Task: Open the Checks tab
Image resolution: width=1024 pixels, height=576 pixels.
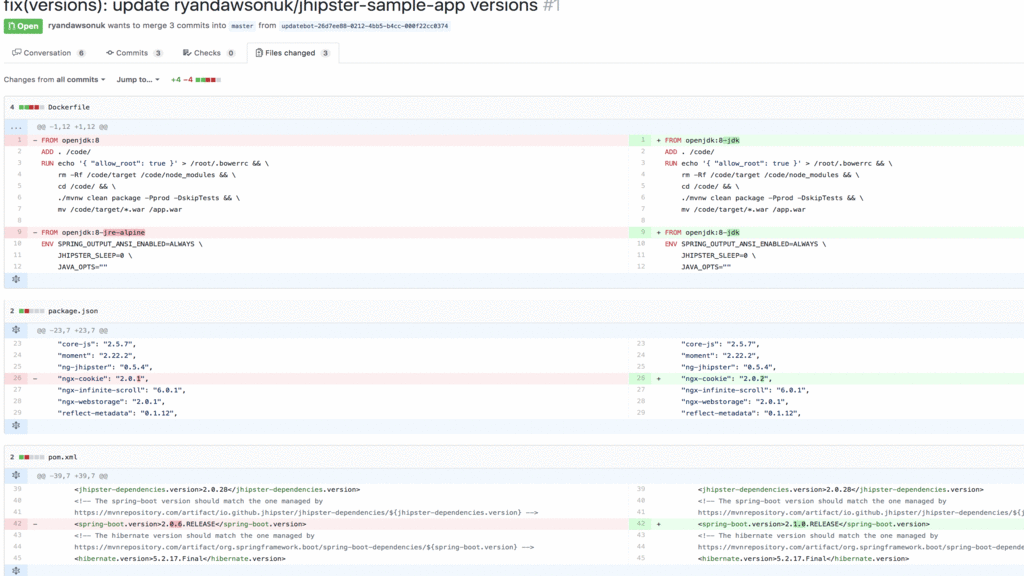Action: tap(208, 53)
